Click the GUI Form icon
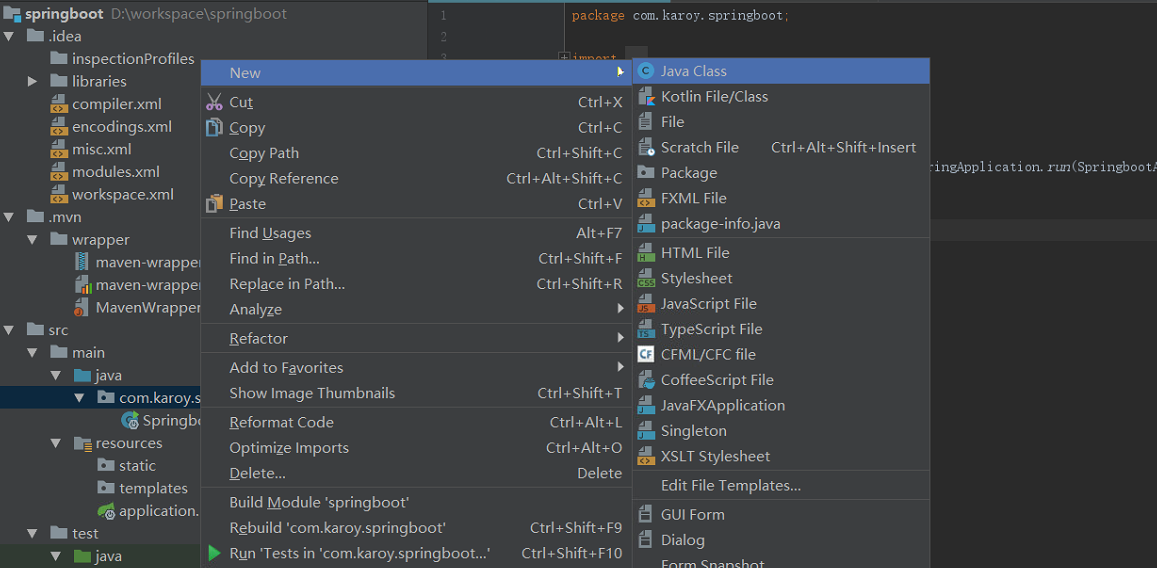The width and height of the screenshot is (1157, 568). tap(646, 515)
